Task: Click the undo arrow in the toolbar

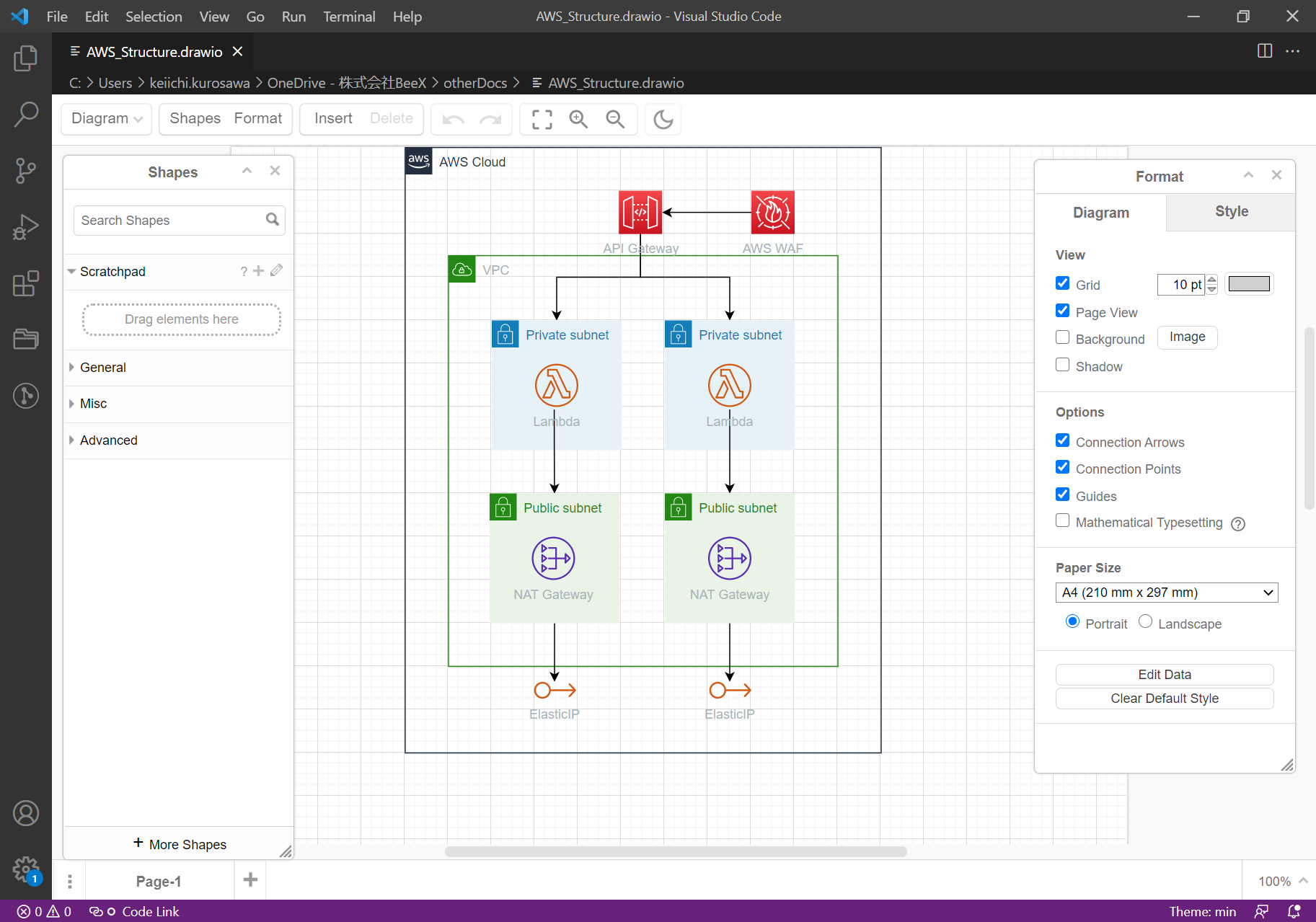Action: click(x=453, y=119)
